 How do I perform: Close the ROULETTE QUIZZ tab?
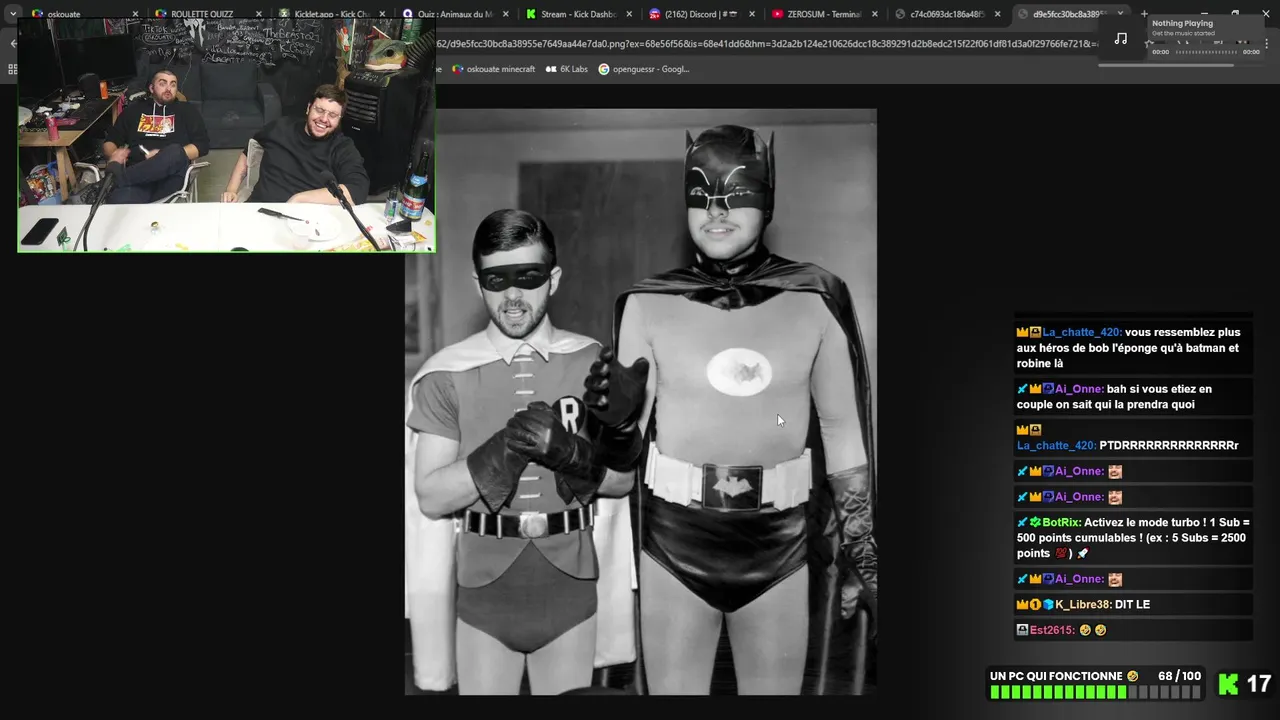pyautogui.click(x=258, y=14)
